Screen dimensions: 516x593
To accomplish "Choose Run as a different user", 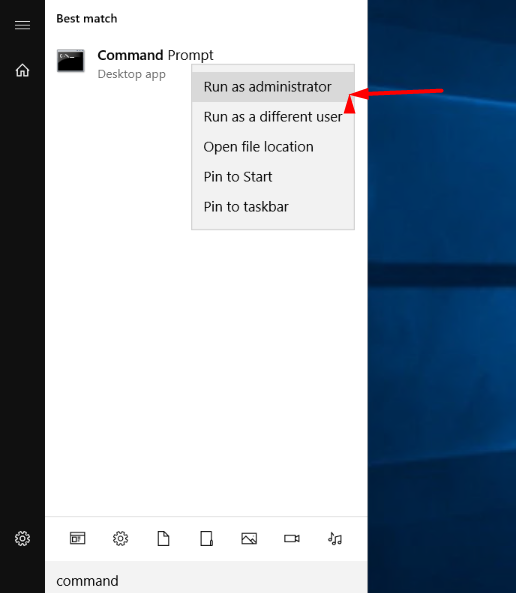I will (272, 116).
